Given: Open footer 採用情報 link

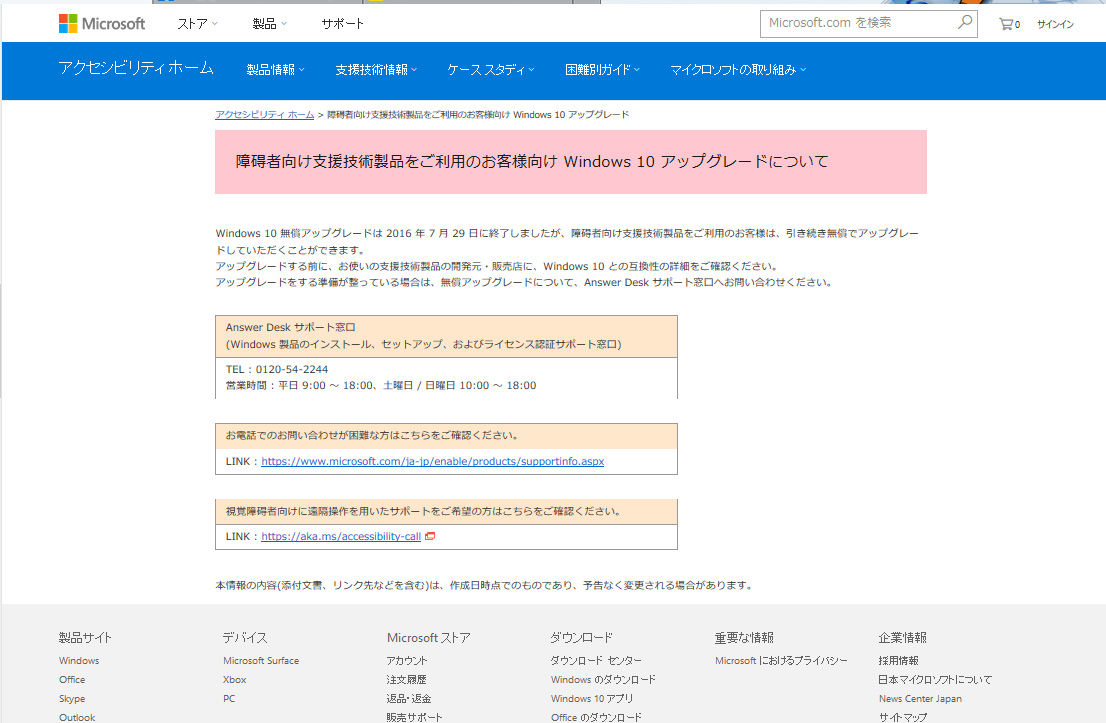Looking at the screenshot, I should pos(899,661).
